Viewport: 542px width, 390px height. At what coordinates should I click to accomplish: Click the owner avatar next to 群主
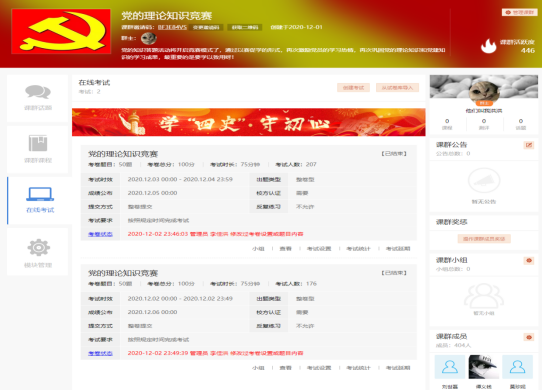tap(149, 38)
